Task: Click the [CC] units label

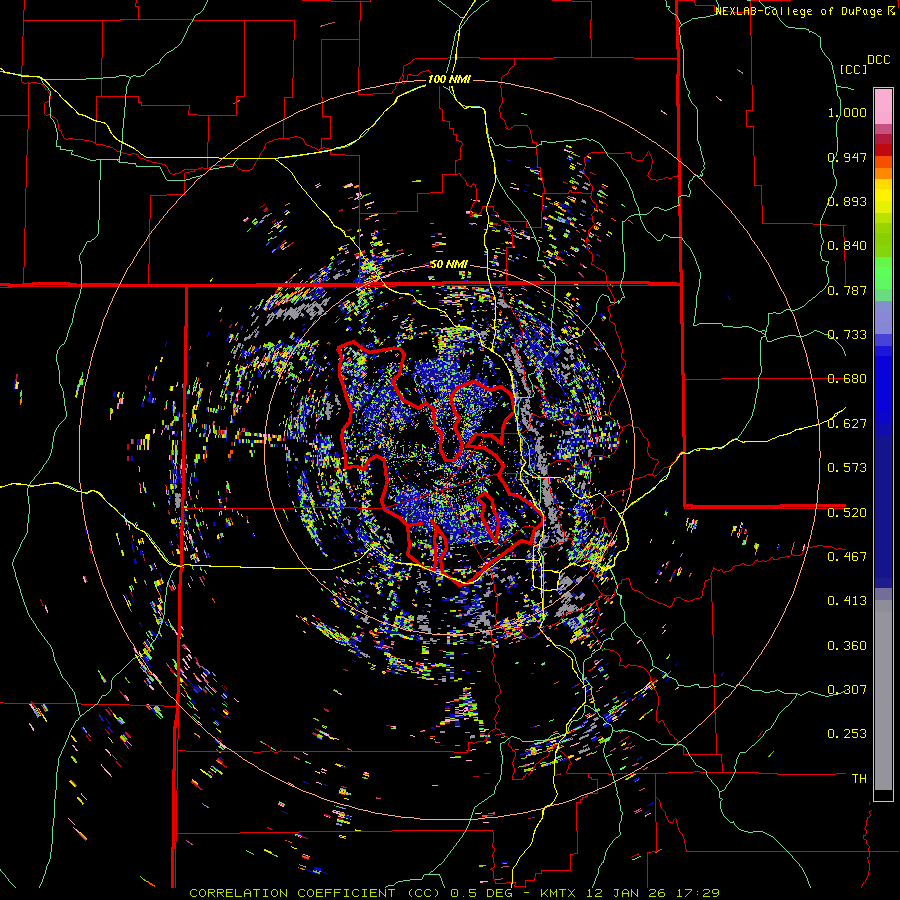Action: [853, 69]
